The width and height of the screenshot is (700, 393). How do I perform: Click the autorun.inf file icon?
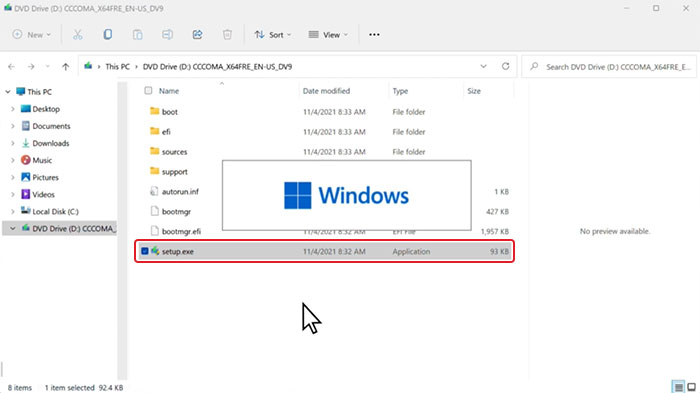pos(154,191)
